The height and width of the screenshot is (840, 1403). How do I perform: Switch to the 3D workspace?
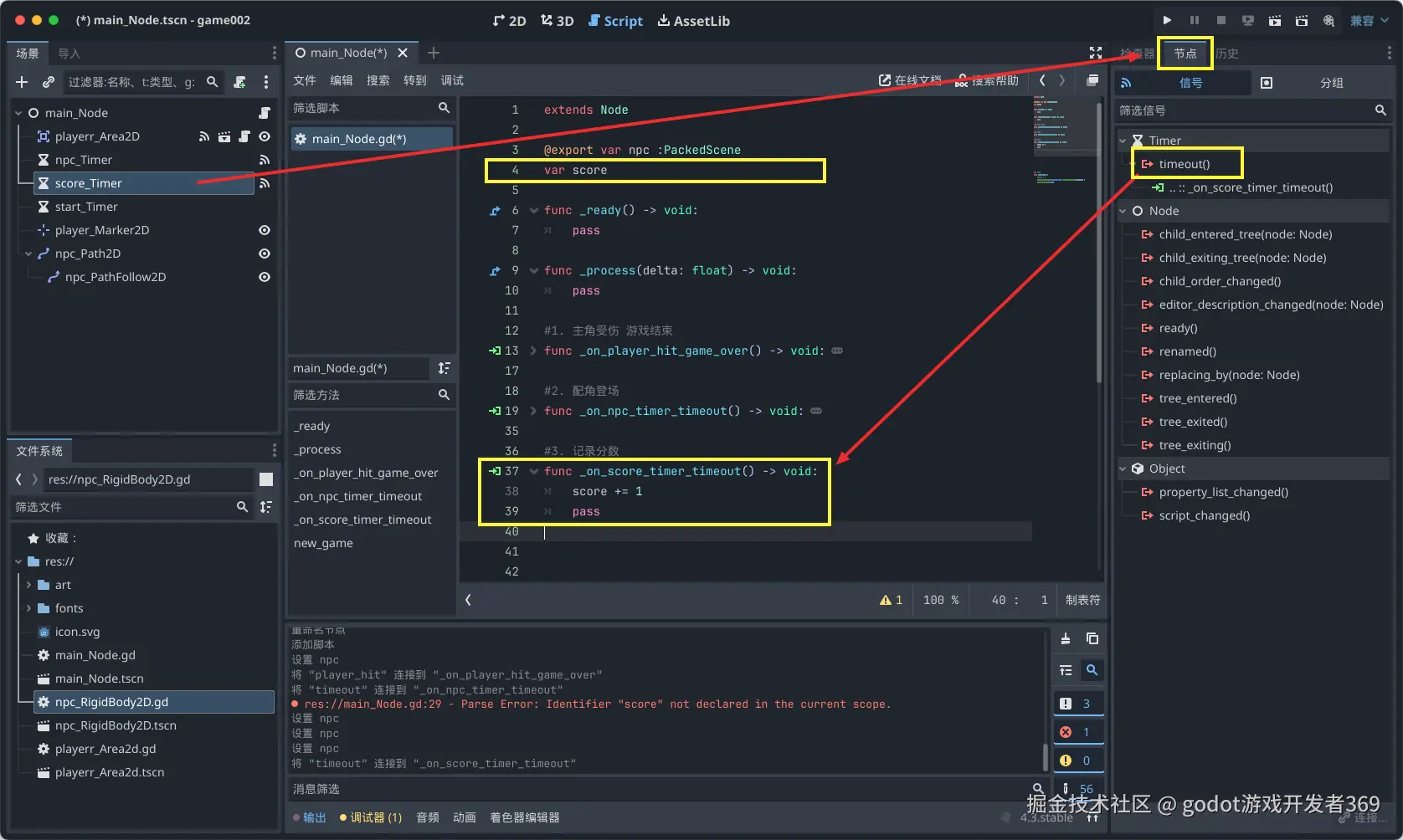(x=557, y=21)
